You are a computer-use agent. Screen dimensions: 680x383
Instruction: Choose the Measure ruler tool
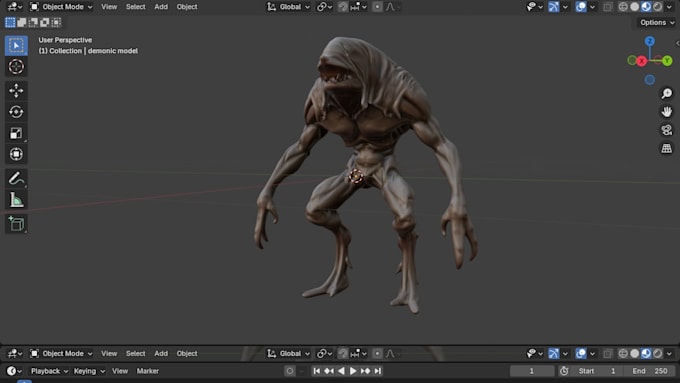point(16,200)
